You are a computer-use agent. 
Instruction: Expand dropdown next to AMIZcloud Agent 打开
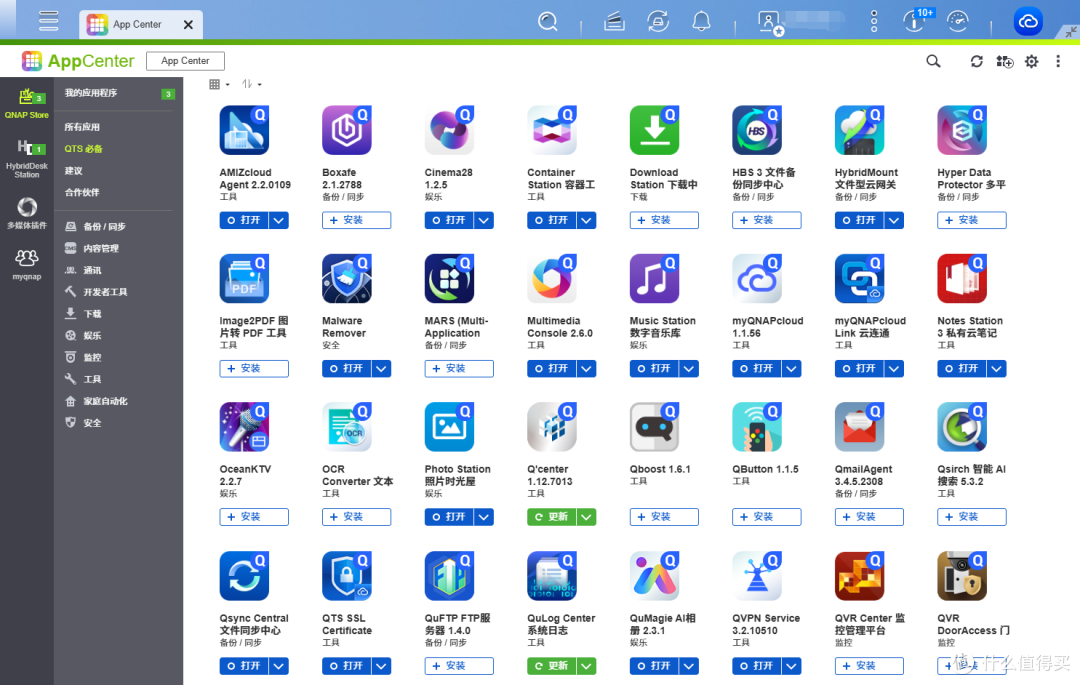point(279,220)
